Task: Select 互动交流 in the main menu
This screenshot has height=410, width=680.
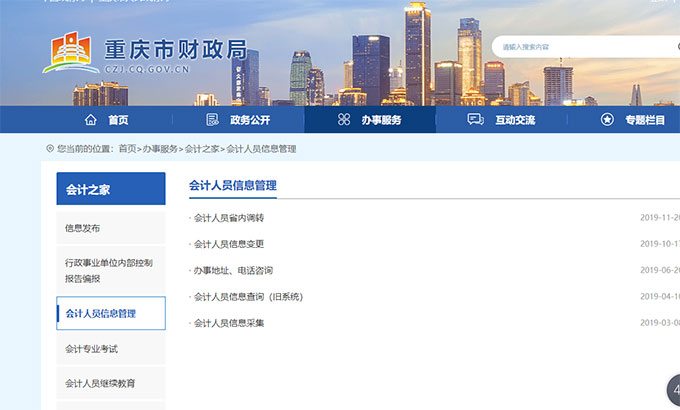Action: pos(515,120)
